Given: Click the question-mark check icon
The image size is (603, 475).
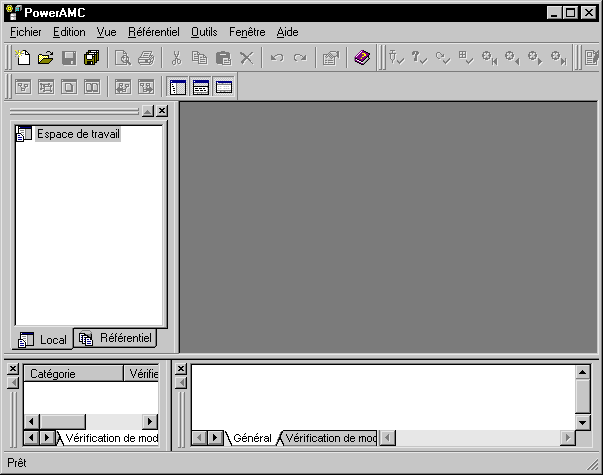Looking at the screenshot, I should (x=419, y=58).
